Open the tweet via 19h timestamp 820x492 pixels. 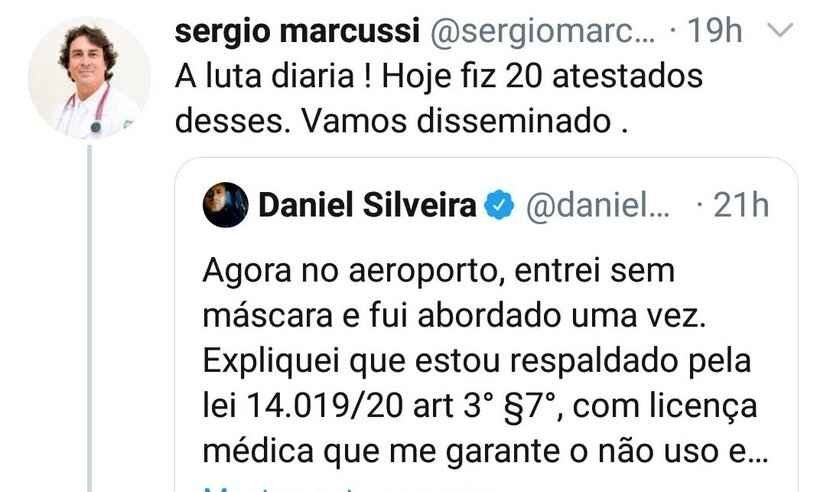point(714,31)
